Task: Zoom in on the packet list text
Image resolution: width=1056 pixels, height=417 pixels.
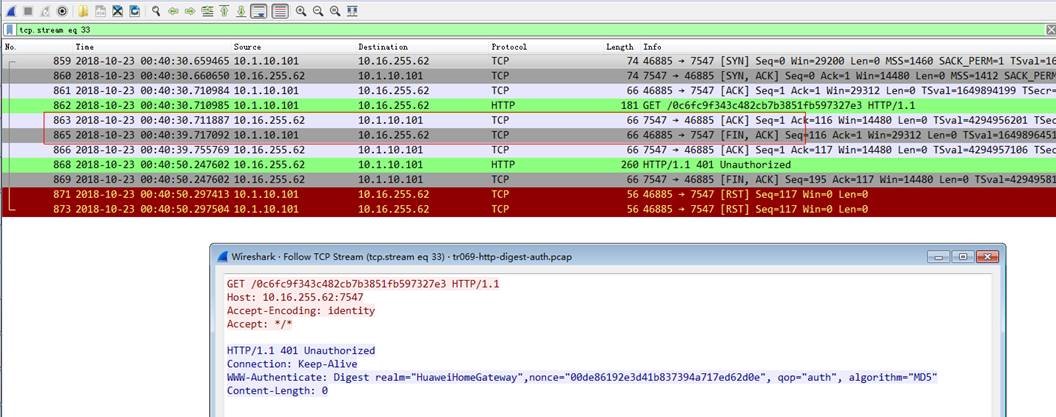Action: pos(302,11)
